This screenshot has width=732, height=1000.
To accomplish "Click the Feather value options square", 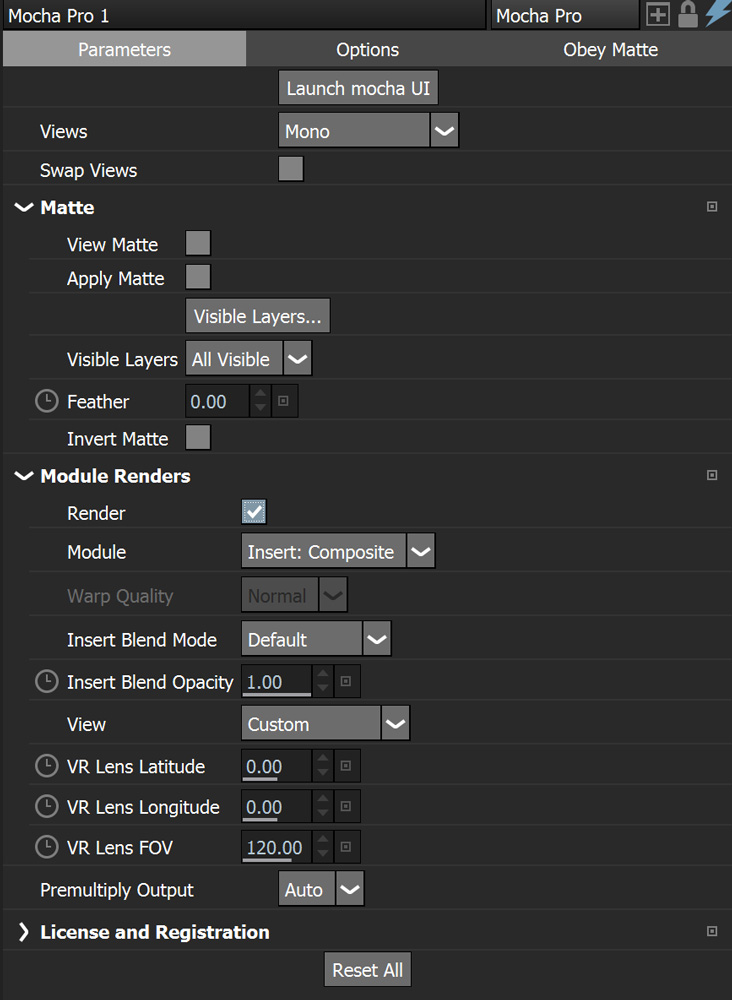I will click(x=284, y=401).
